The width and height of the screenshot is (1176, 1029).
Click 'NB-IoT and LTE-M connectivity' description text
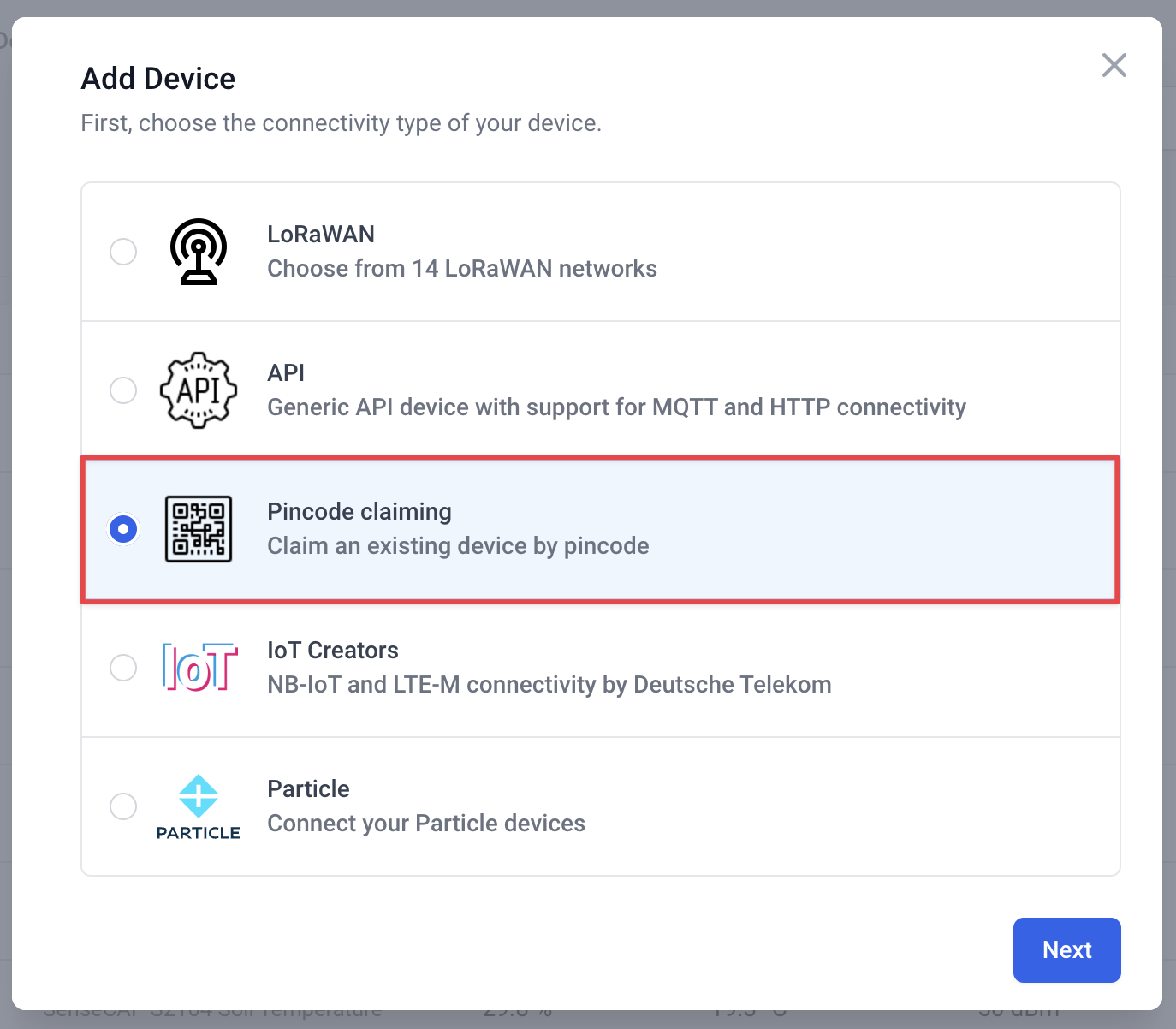[x=549, y=685]
